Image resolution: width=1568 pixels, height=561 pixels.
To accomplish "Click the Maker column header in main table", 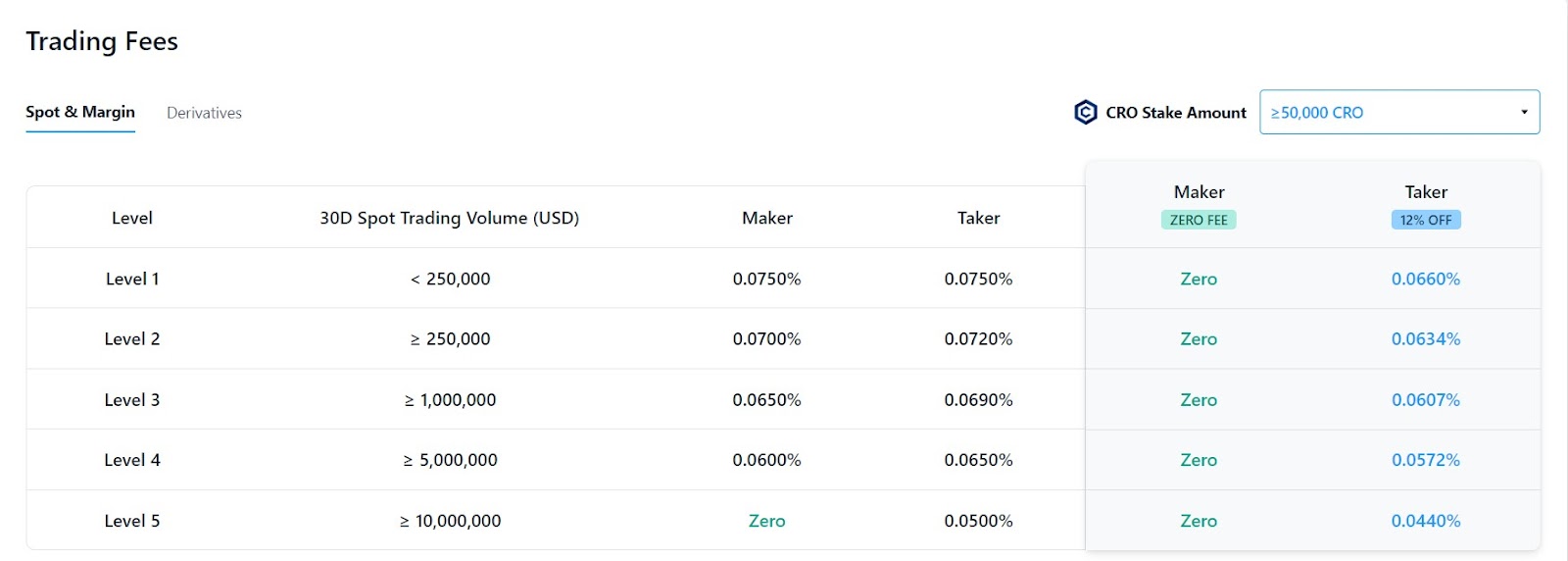I will coord(767,218).
